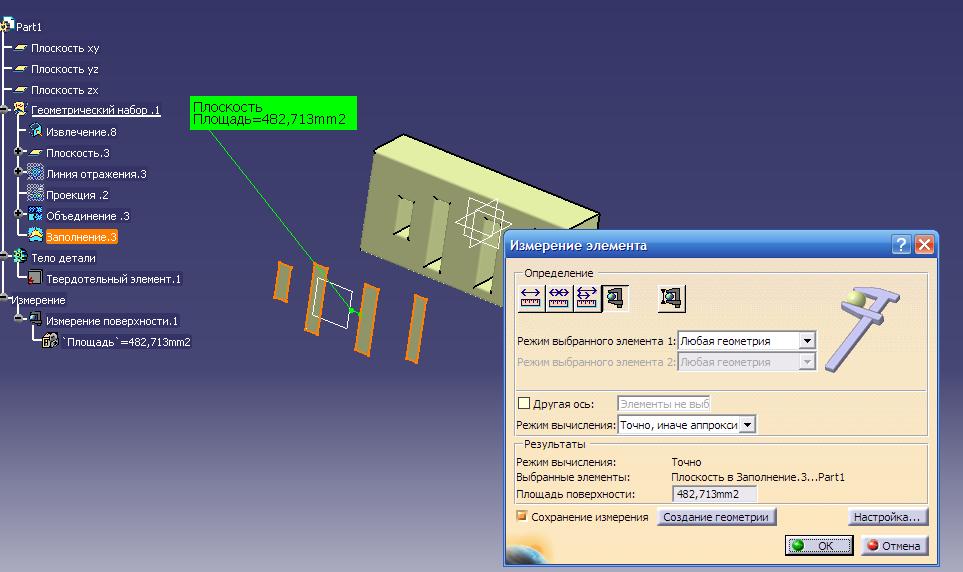Viewport: 963px width, 572px height.
Task: Click the plane icon beside Плоскость.3
Action: click(x=36, y=152)
